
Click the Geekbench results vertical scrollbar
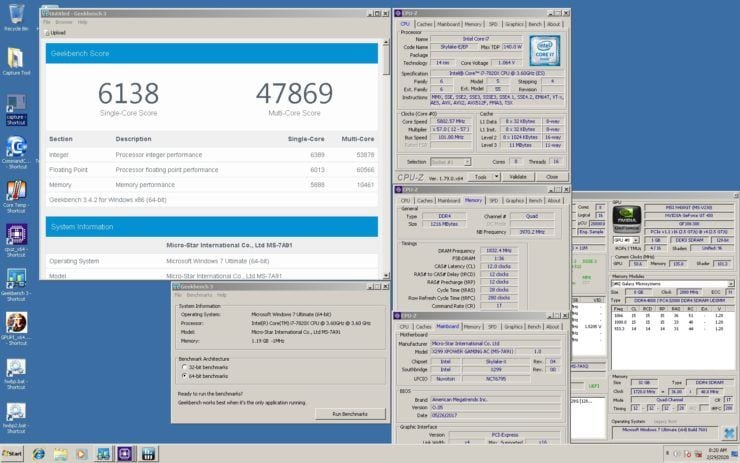click(386, 160)
